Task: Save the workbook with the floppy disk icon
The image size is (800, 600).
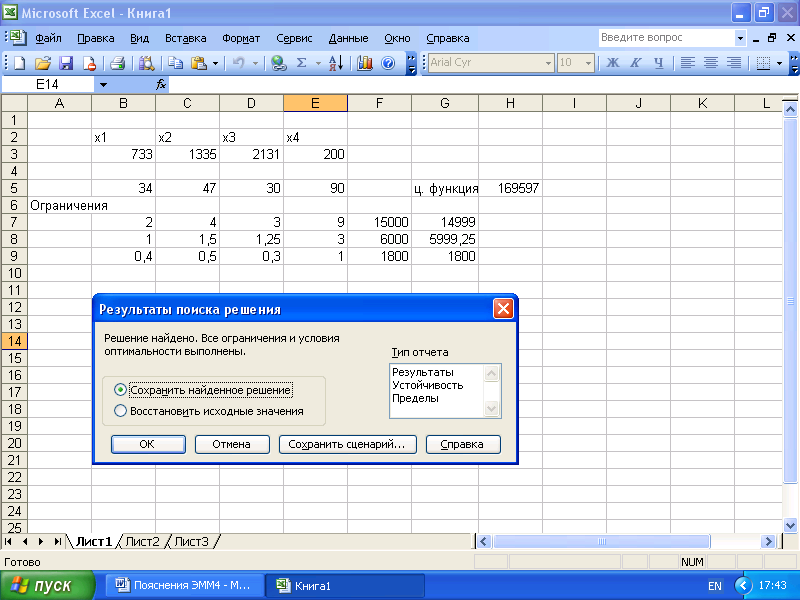Action: coord(66,63)
